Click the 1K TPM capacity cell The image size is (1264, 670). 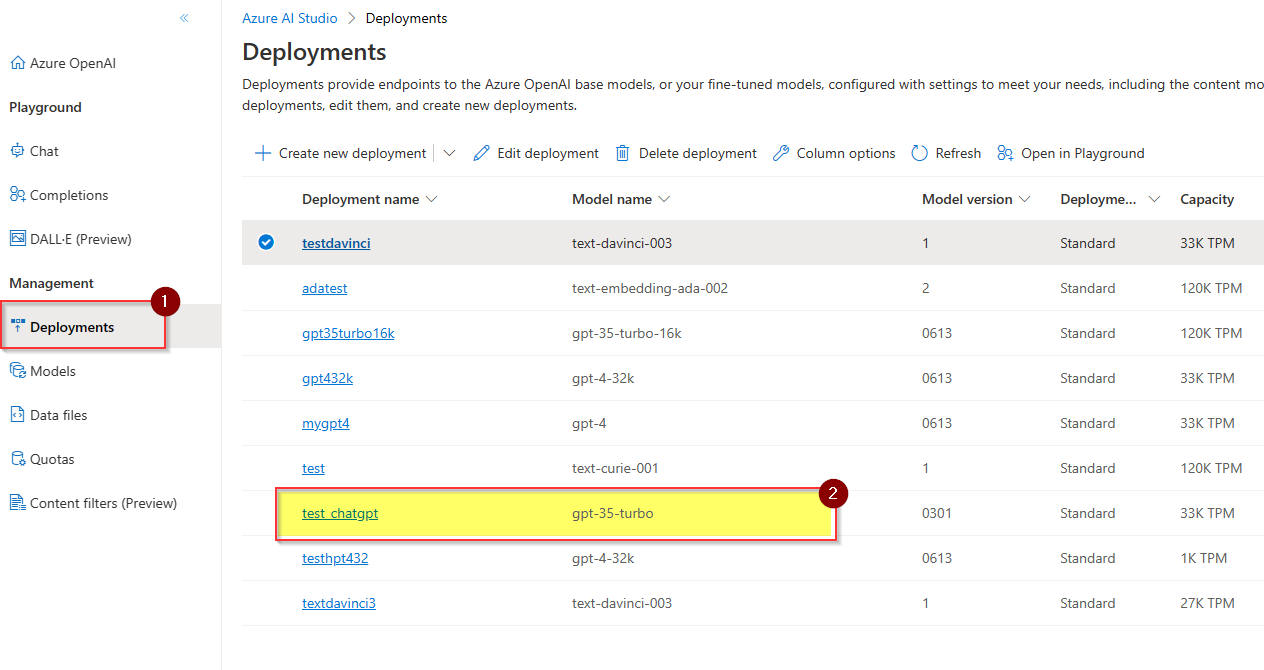pos(1203,558)
